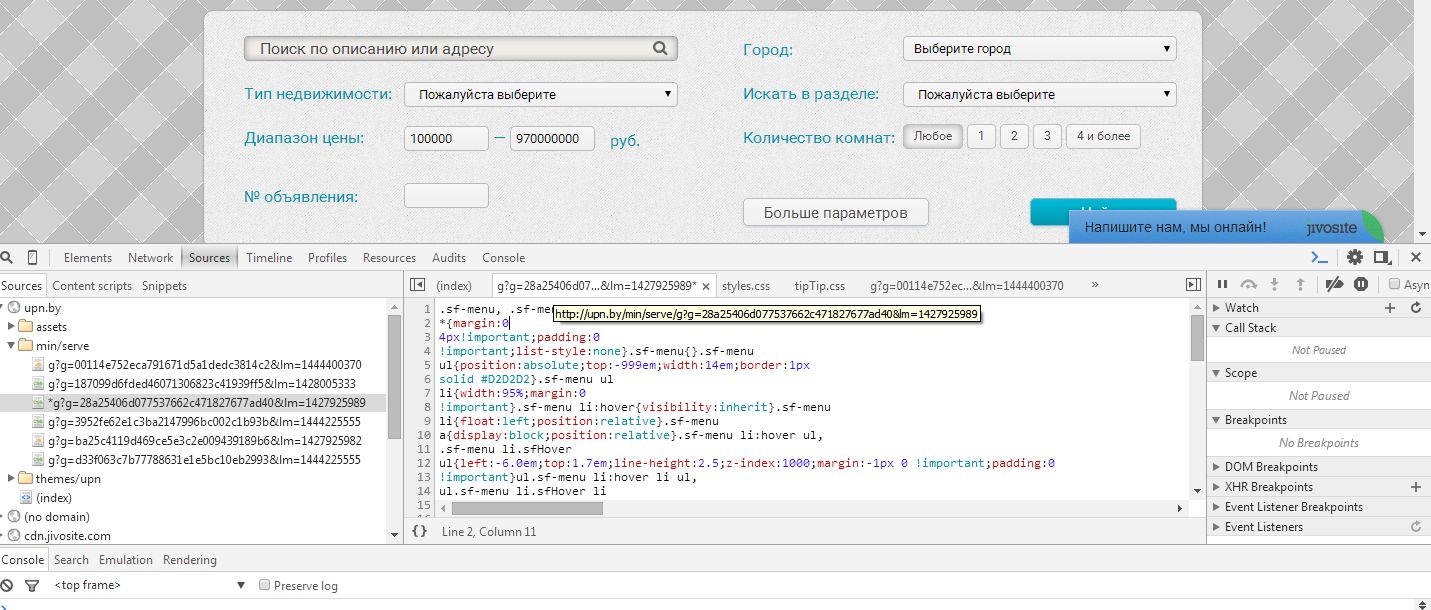Click the pause script execution icon
This screenshot has height=610, width=1431.
(1222, 285)
